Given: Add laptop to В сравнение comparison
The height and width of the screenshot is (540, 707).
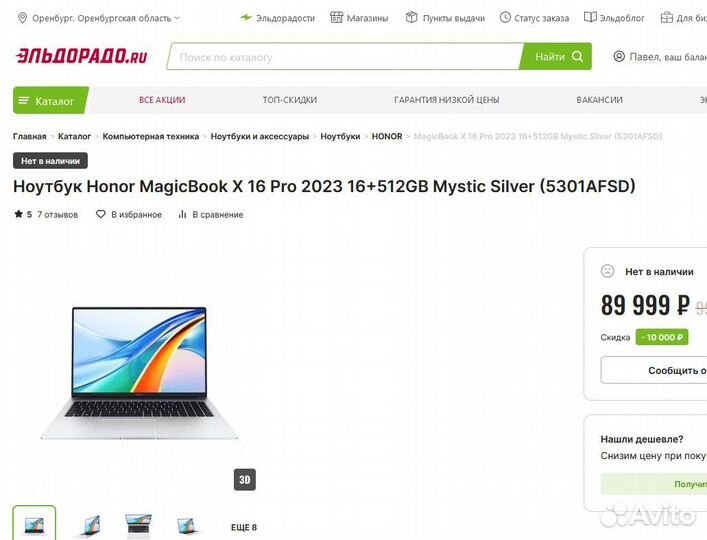Looking at the screenshot, I should [x=211, y=215].
